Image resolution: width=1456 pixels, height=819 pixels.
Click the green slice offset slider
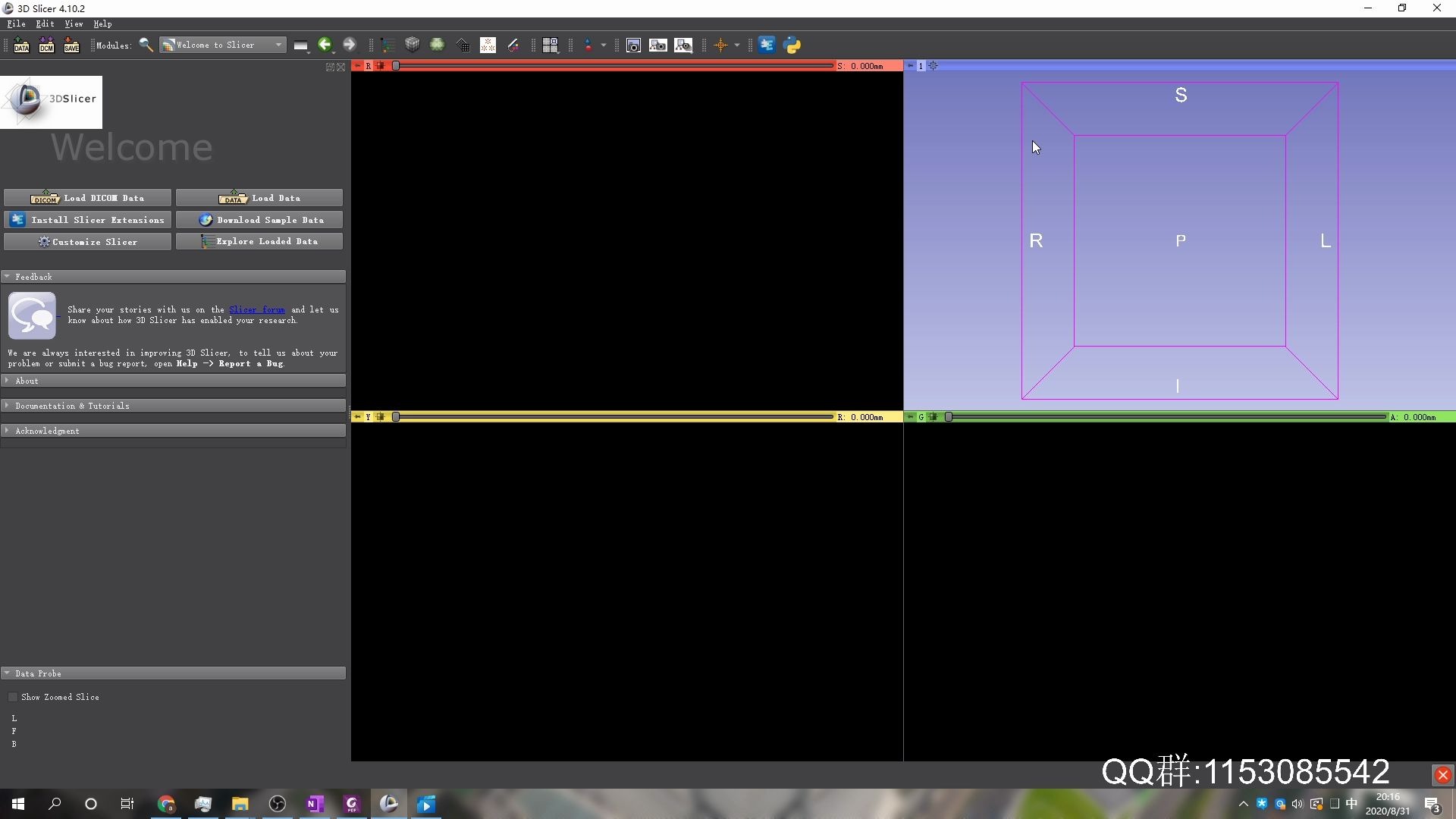[x=1166, y=417]
